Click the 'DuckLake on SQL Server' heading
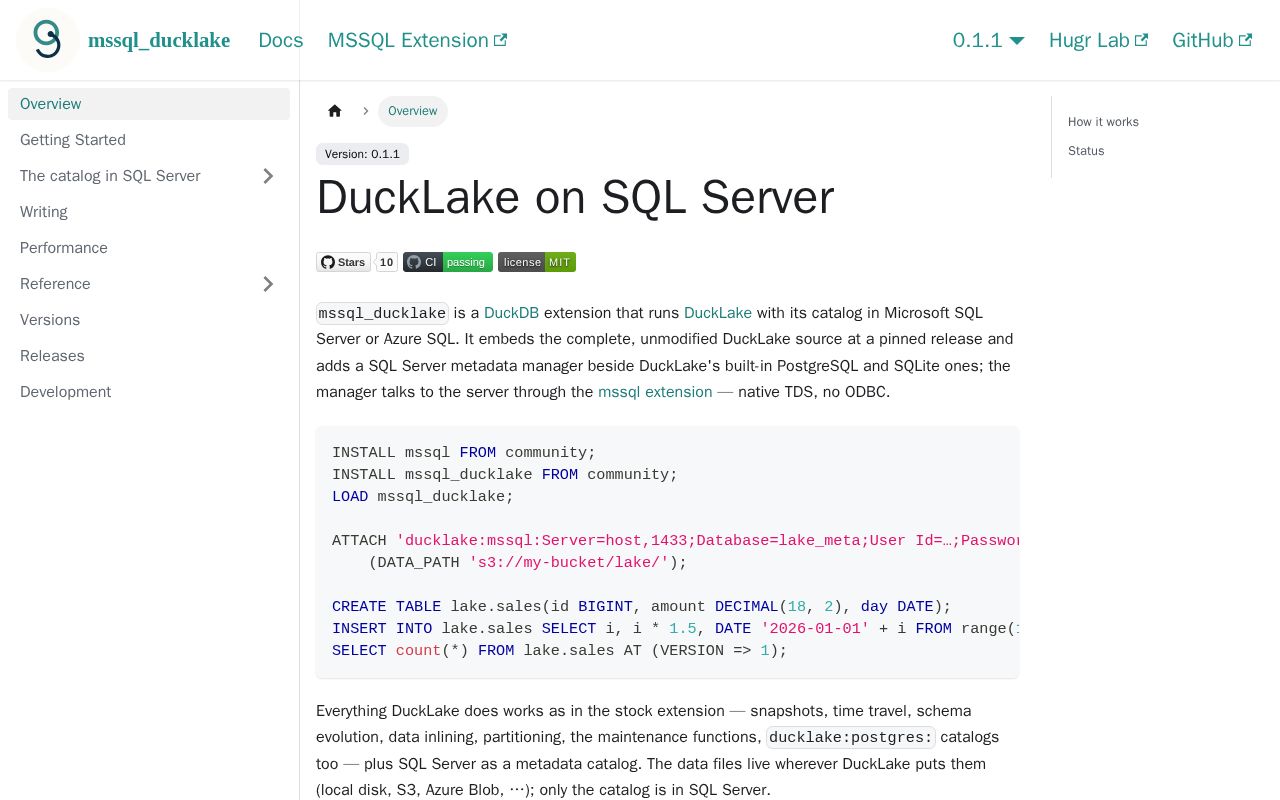This screenshot has width=1280, height=800. coord(575,197)
